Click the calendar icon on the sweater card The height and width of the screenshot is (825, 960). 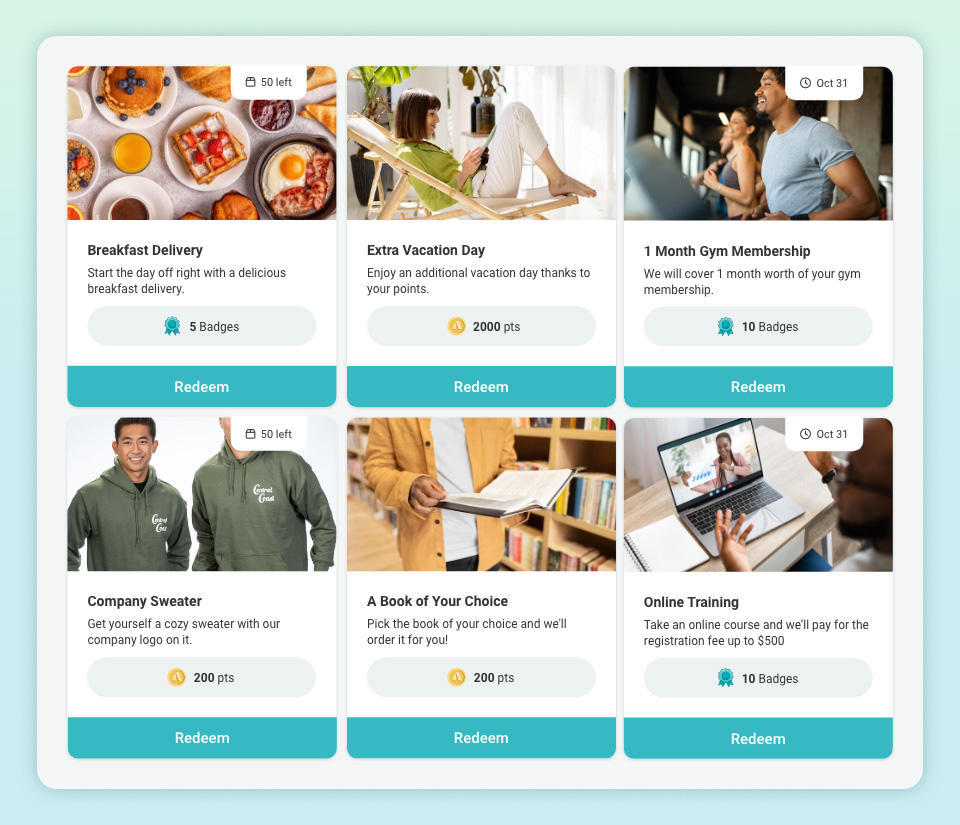coord(250,434)
